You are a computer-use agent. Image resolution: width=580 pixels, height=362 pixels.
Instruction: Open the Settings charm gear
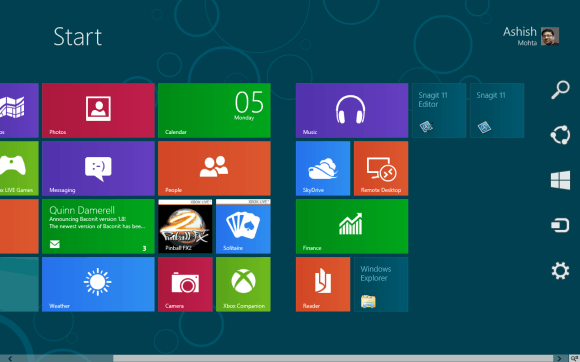[x=560, y=271]
